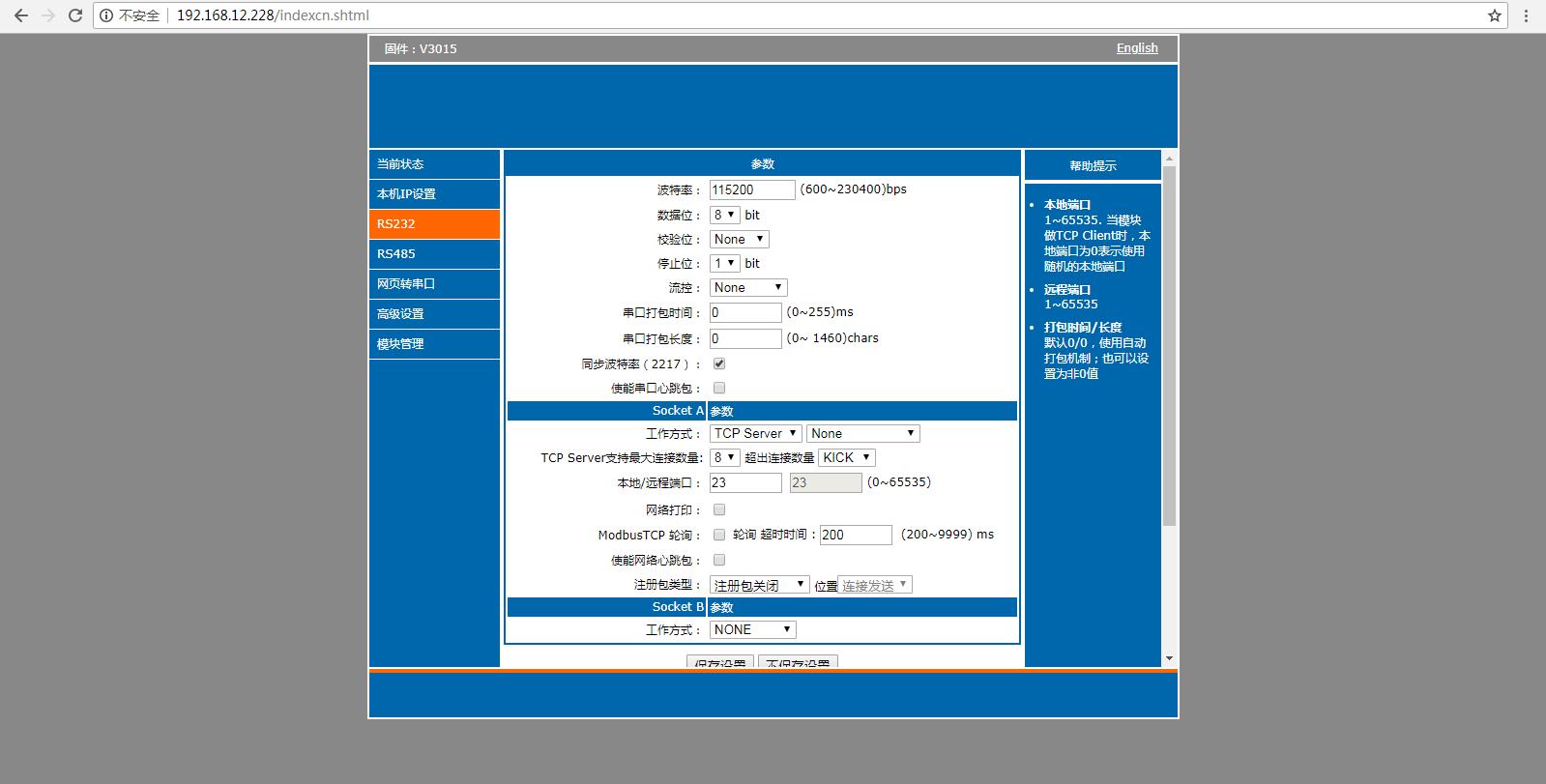Click the help panel scroll up arrow

point(1169,159)
